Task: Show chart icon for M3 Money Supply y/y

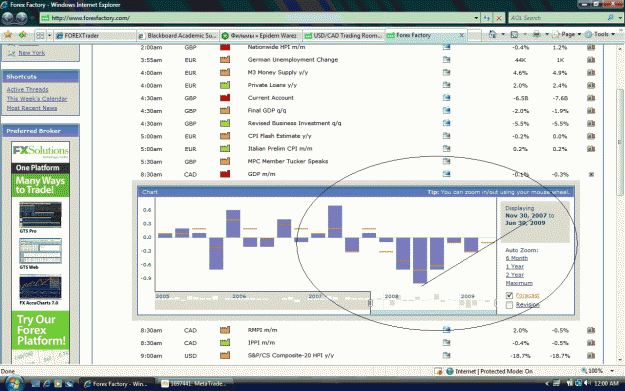Action: tap(591, 73)
